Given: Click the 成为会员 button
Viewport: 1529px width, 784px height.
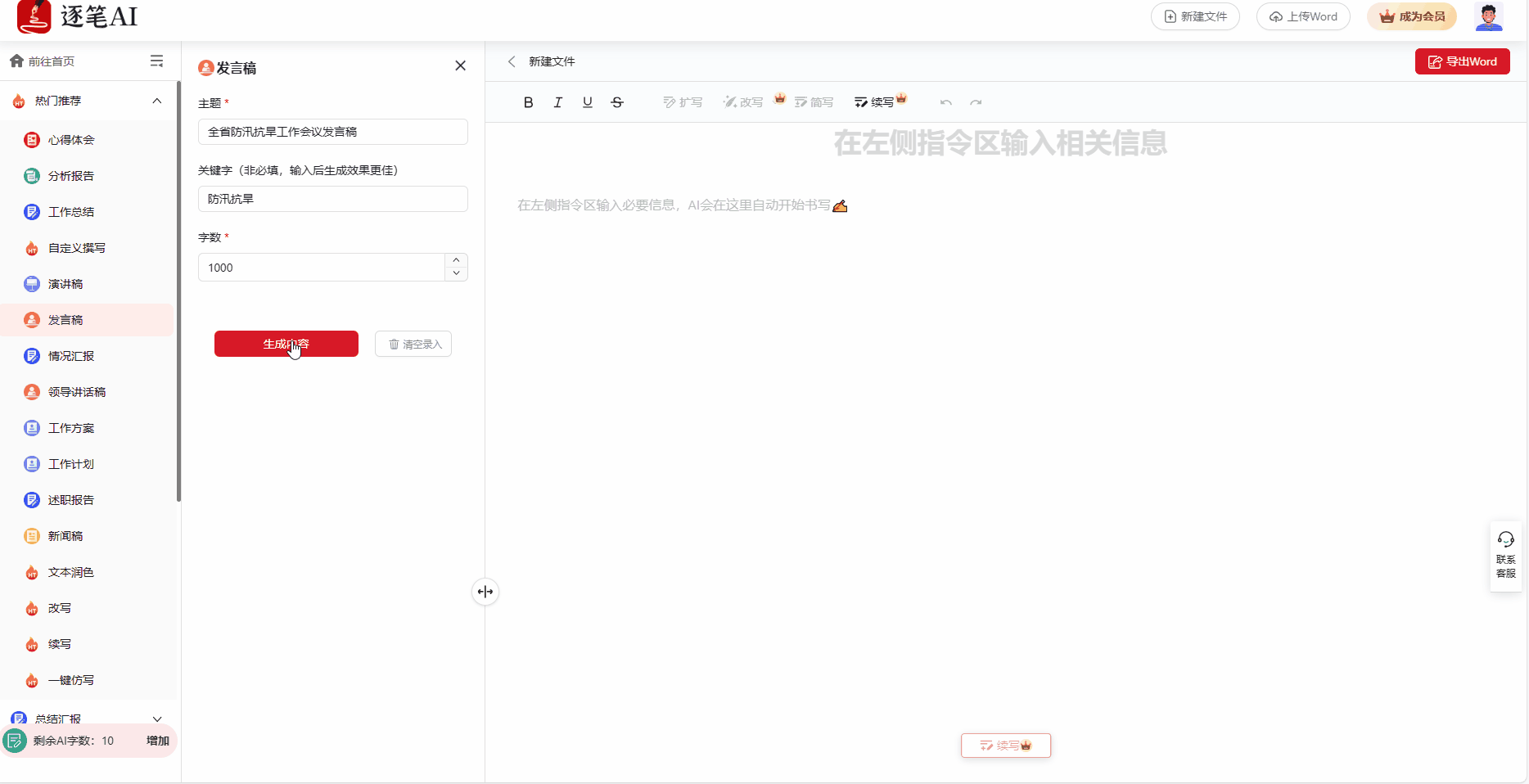Looking at the screenshot, I should 1412,16.
